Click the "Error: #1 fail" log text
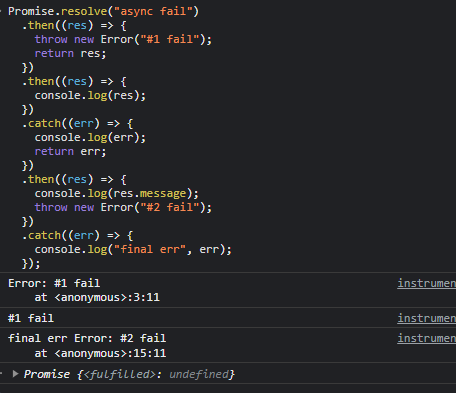This screenshot has height=393, width=456. [54, 283]
